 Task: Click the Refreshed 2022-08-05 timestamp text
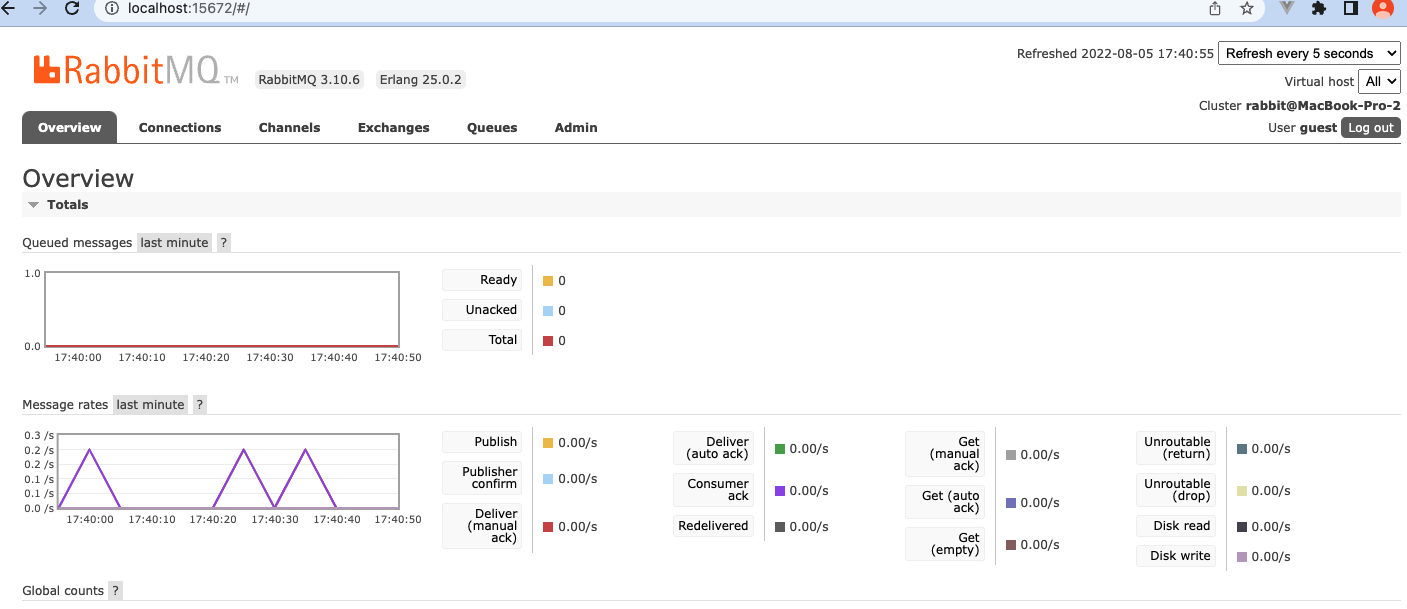(x=1115, y=54)
